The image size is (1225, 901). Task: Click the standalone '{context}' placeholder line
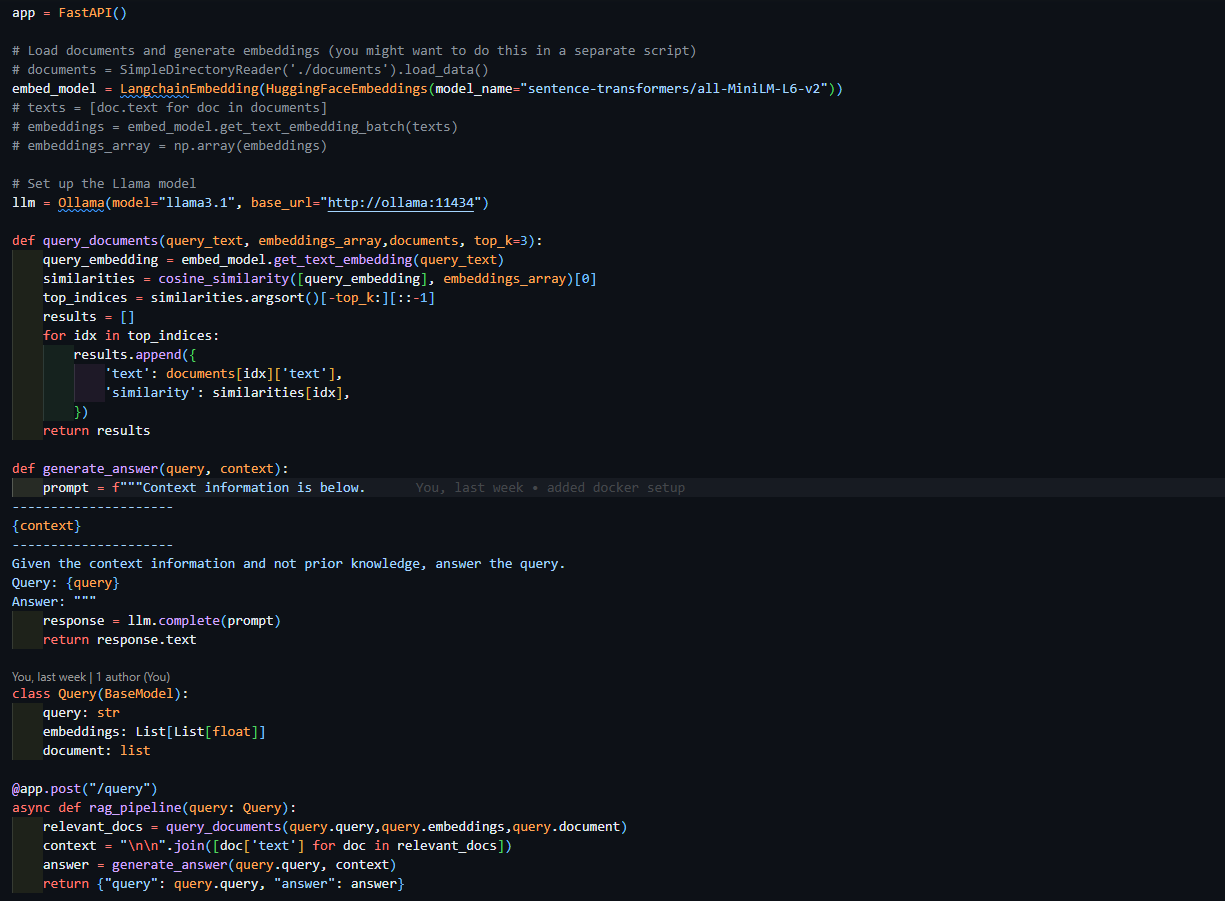point(46,526)
